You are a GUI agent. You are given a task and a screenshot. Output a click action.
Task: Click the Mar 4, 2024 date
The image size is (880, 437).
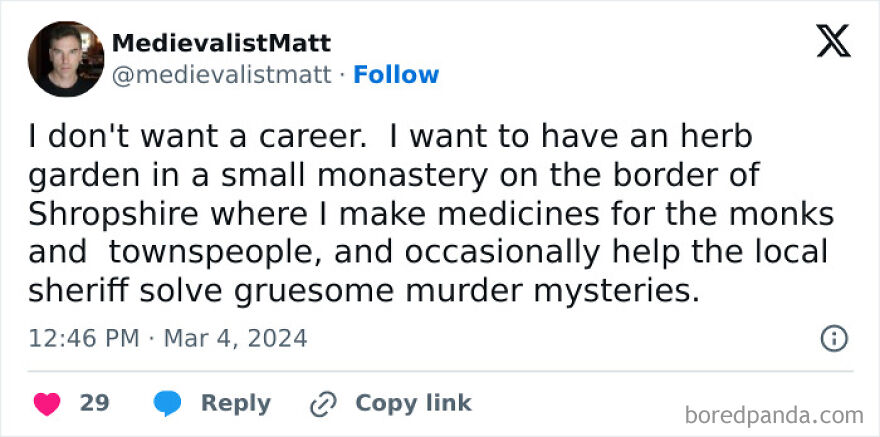[x=235, y=338]
